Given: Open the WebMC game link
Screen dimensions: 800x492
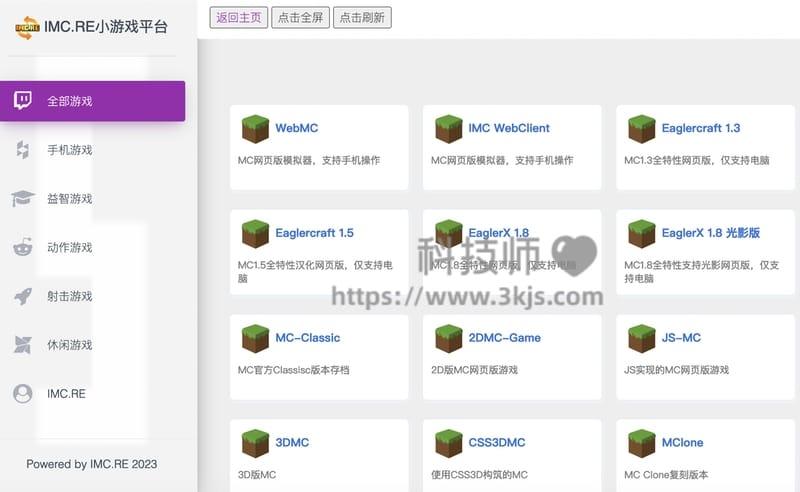Looking at the screenshot, I should coord(296,128).
